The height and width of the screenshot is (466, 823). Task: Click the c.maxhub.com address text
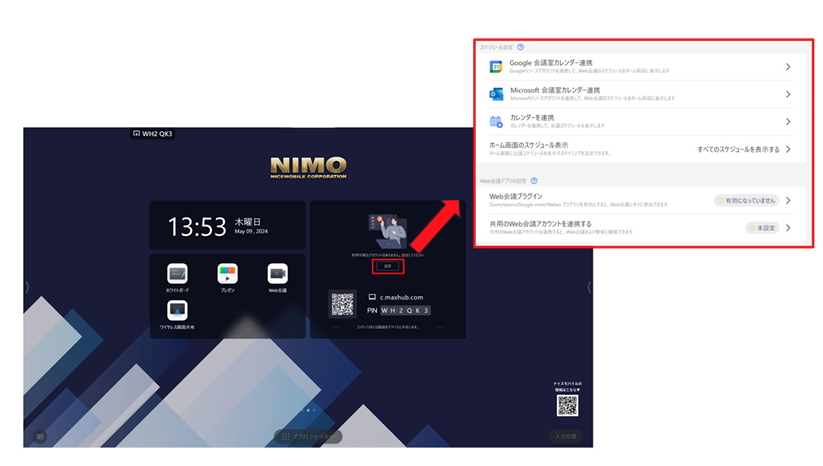pos(402,297)
